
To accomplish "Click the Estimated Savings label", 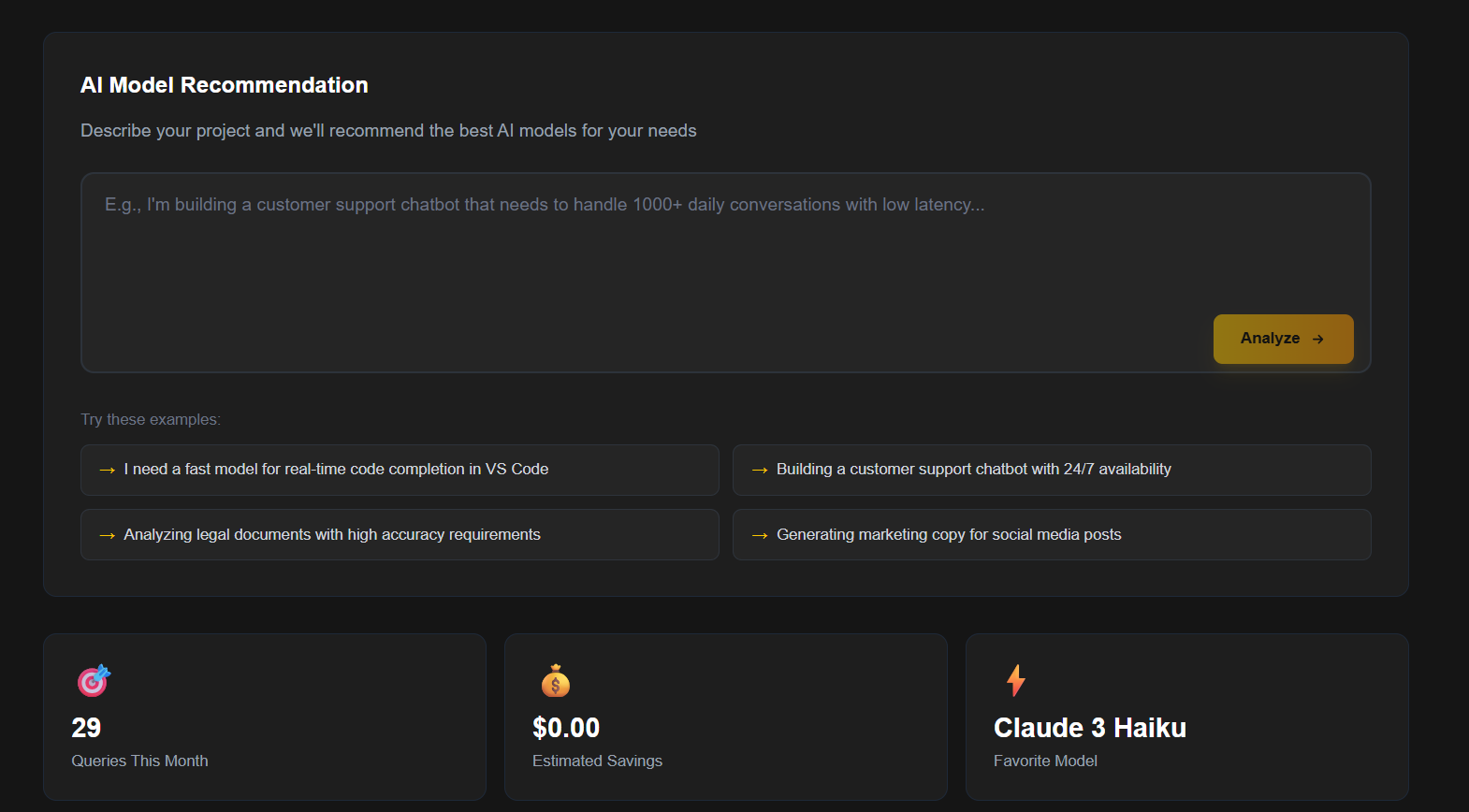I will [x=597, y=761].
